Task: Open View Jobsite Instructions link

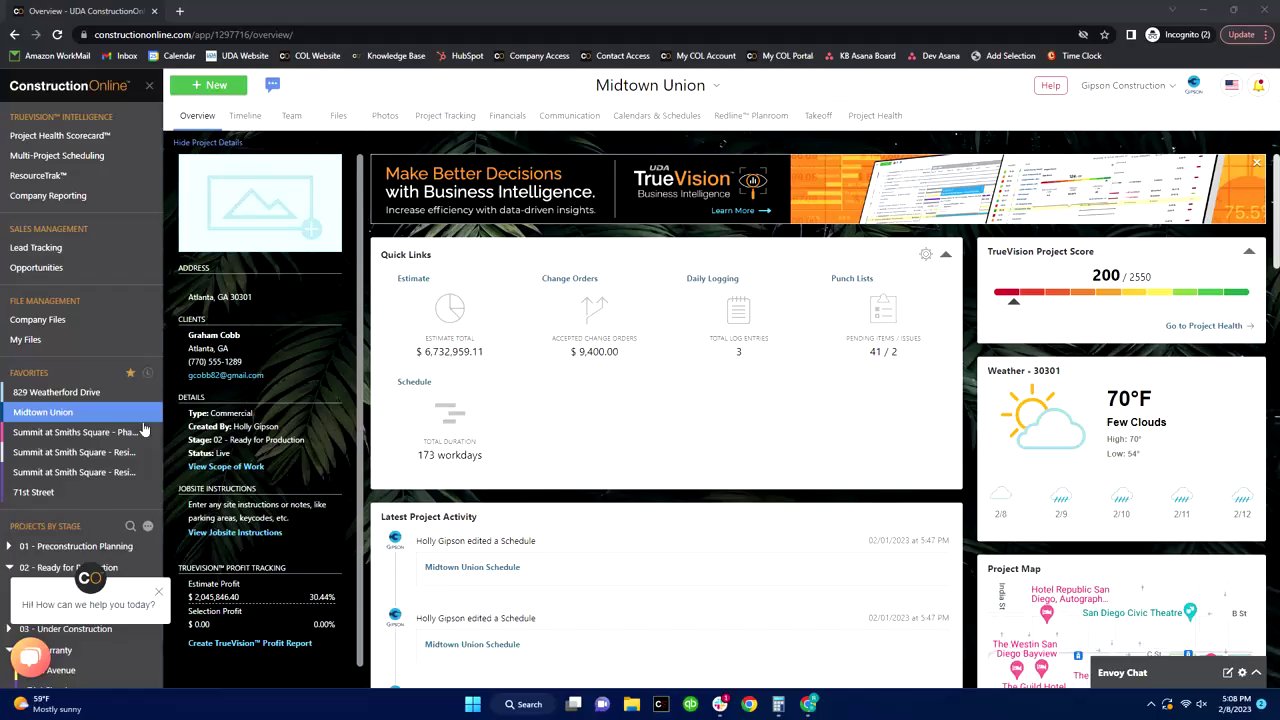Action: (x=235, y=532)
